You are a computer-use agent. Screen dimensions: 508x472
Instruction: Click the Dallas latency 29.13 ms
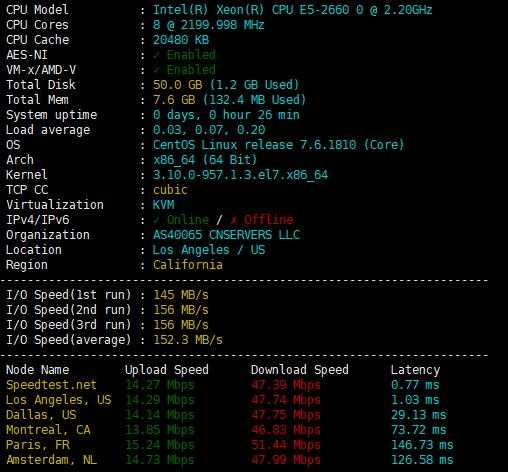point(419,415)
